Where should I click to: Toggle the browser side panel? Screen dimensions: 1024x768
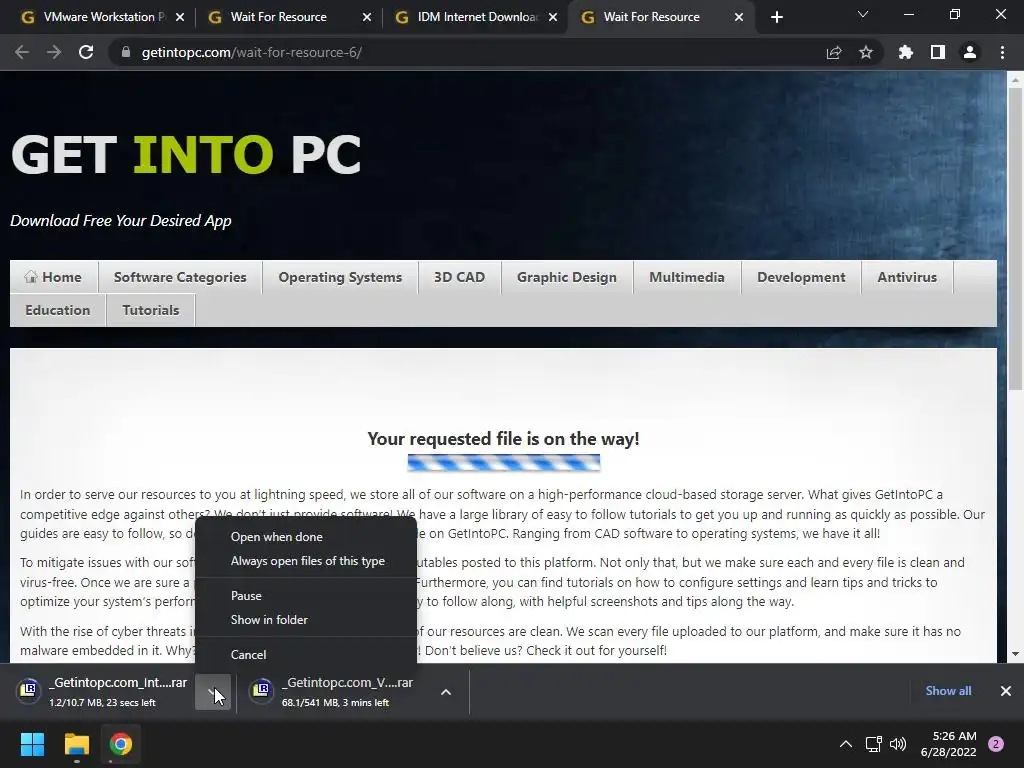pyautogui.click(x=938, y=52)
